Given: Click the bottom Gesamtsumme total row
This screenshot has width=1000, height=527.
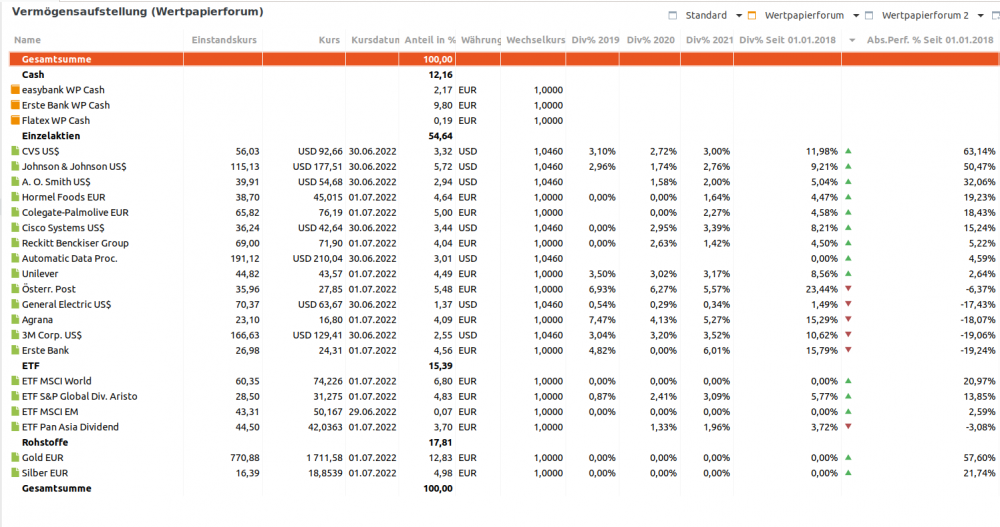Looking at the screenshot, I should (x=504, y=488).
